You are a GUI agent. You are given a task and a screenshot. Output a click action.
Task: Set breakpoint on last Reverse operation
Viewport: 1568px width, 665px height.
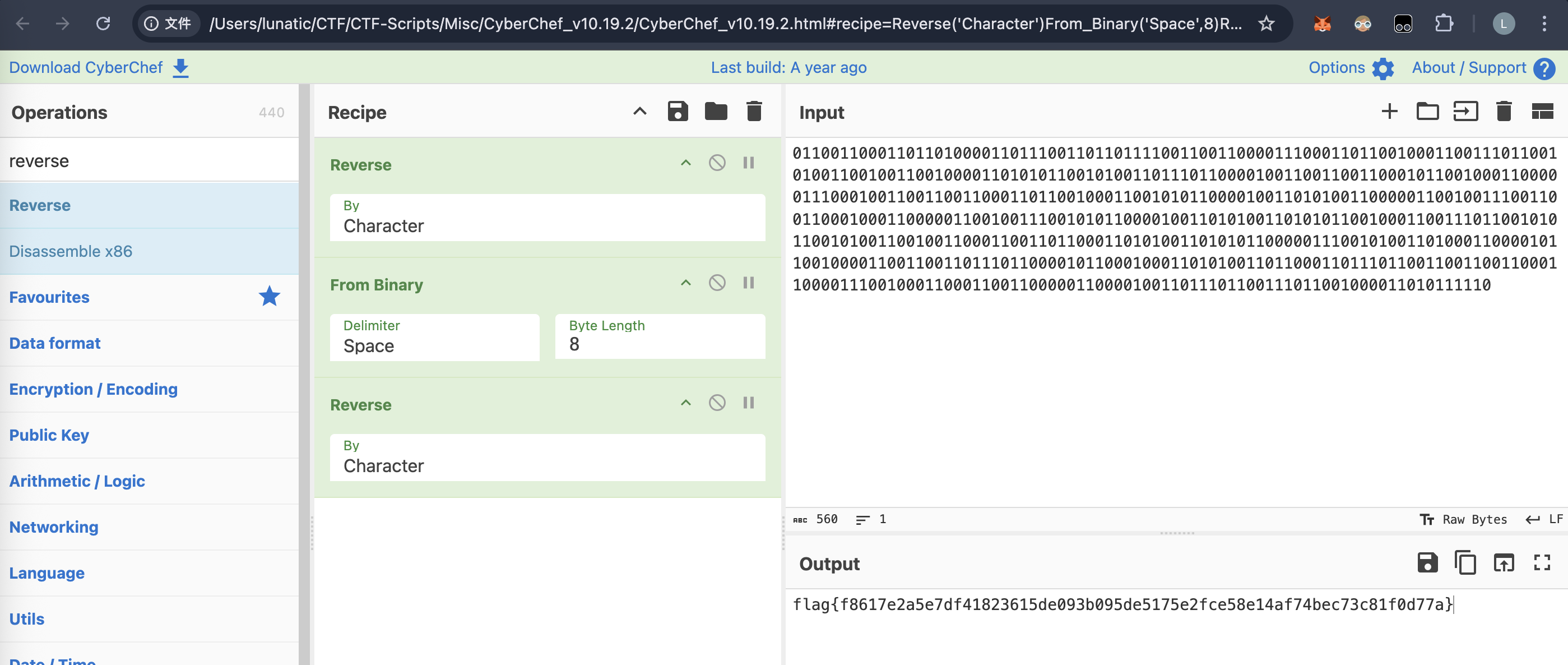click(x=749, y=403)
